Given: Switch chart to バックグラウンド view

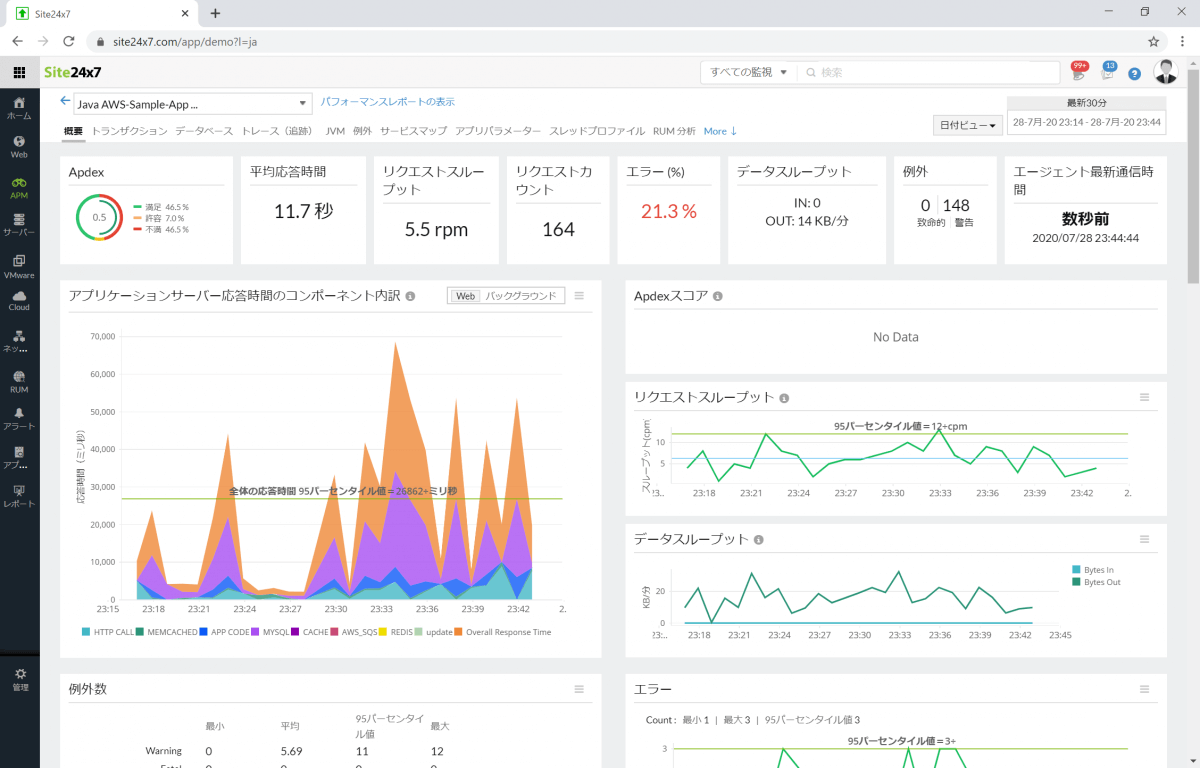Looking at the screenshot, I should (520, 296).
